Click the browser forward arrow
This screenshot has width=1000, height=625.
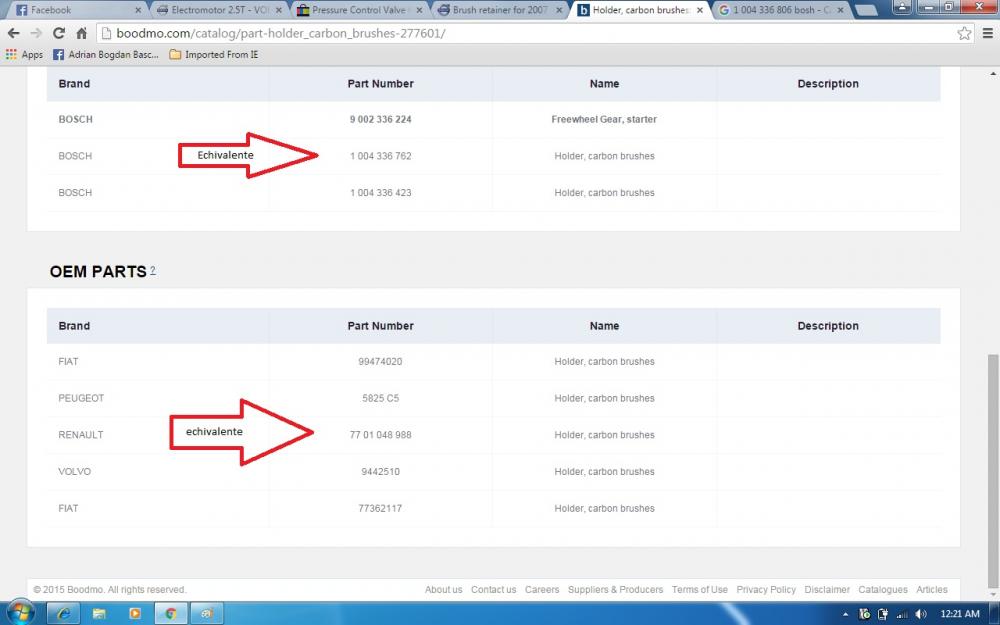point(36,33)
